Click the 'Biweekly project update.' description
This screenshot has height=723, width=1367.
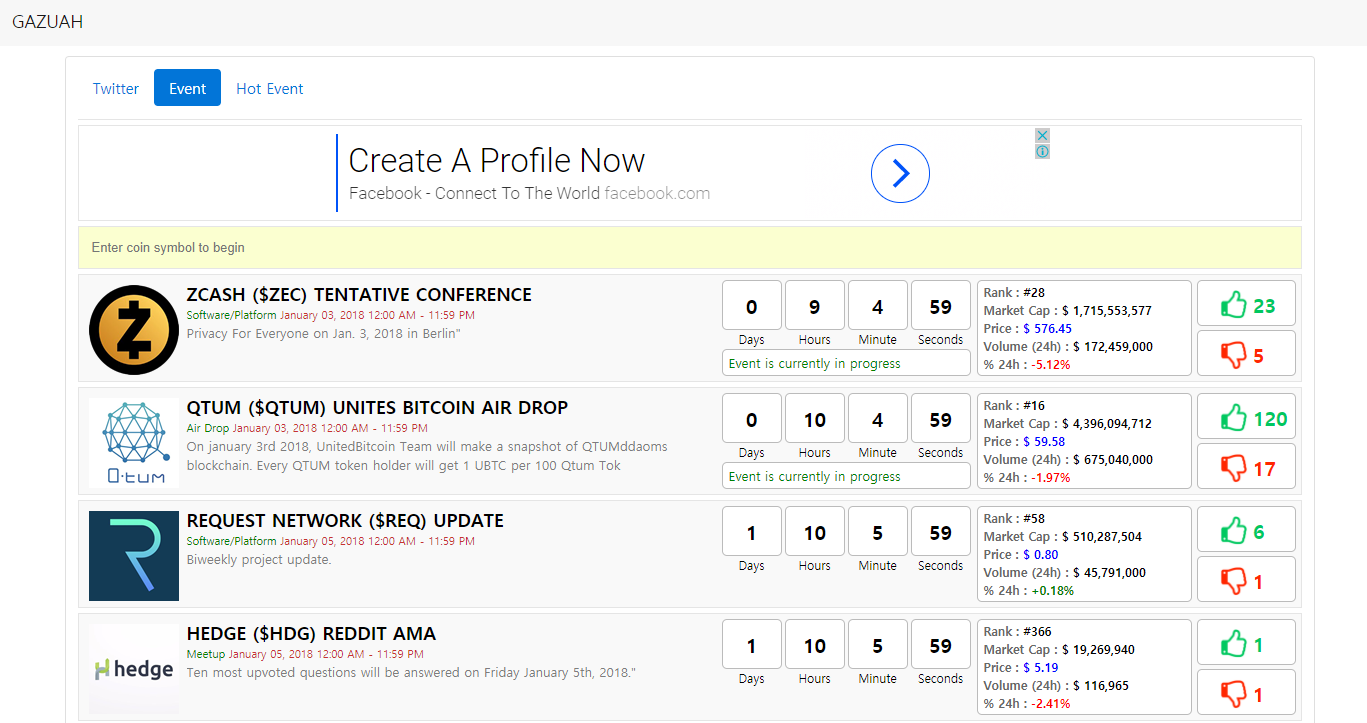(259, 559)
